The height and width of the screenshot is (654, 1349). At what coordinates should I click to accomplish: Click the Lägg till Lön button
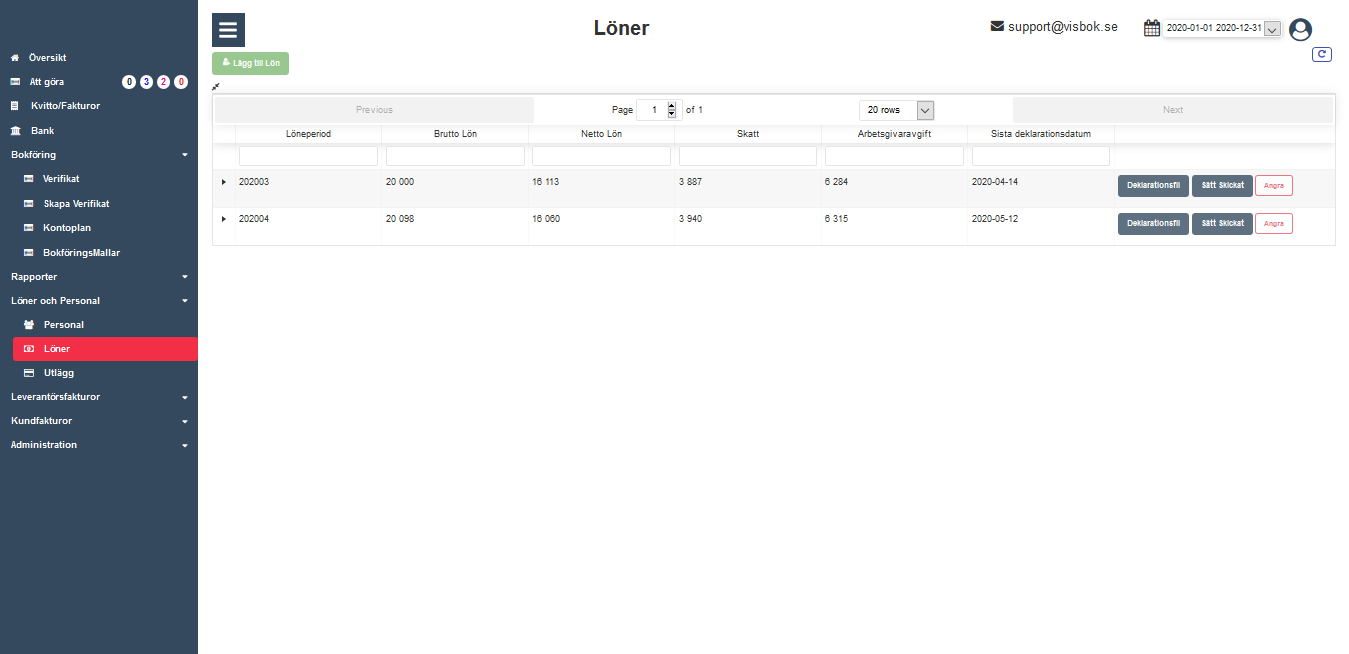pos(250,63)
